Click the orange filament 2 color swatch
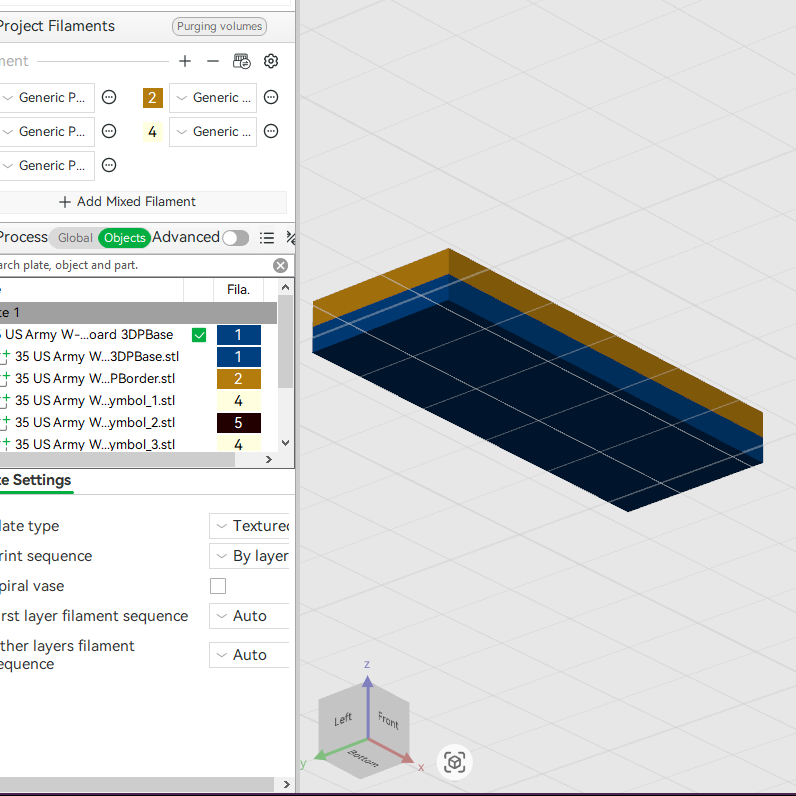Viewport: 796px width, 796px height. pyautogui.click(x=153, y=98)
